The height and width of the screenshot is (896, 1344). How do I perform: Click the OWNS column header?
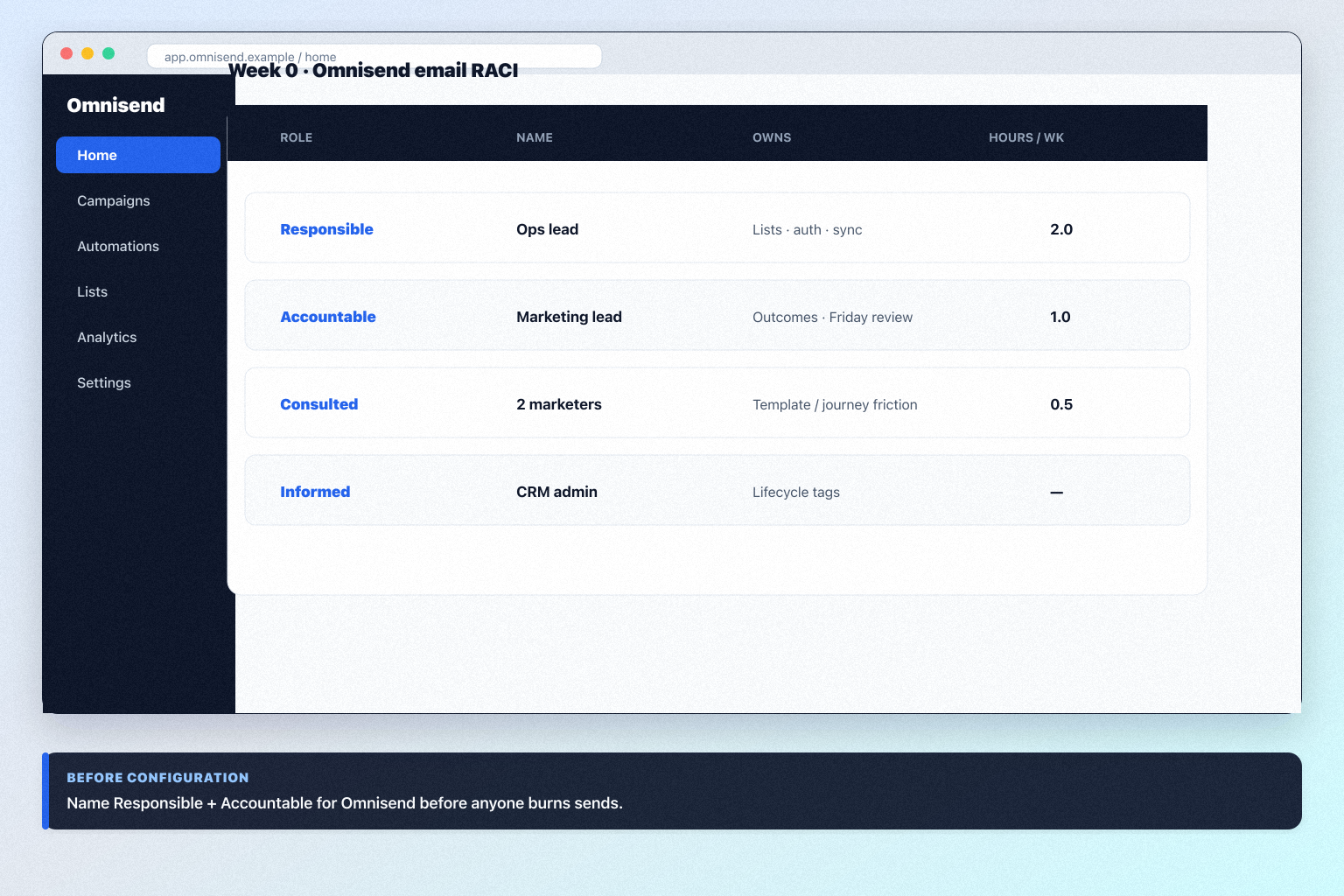pos(772,137)
